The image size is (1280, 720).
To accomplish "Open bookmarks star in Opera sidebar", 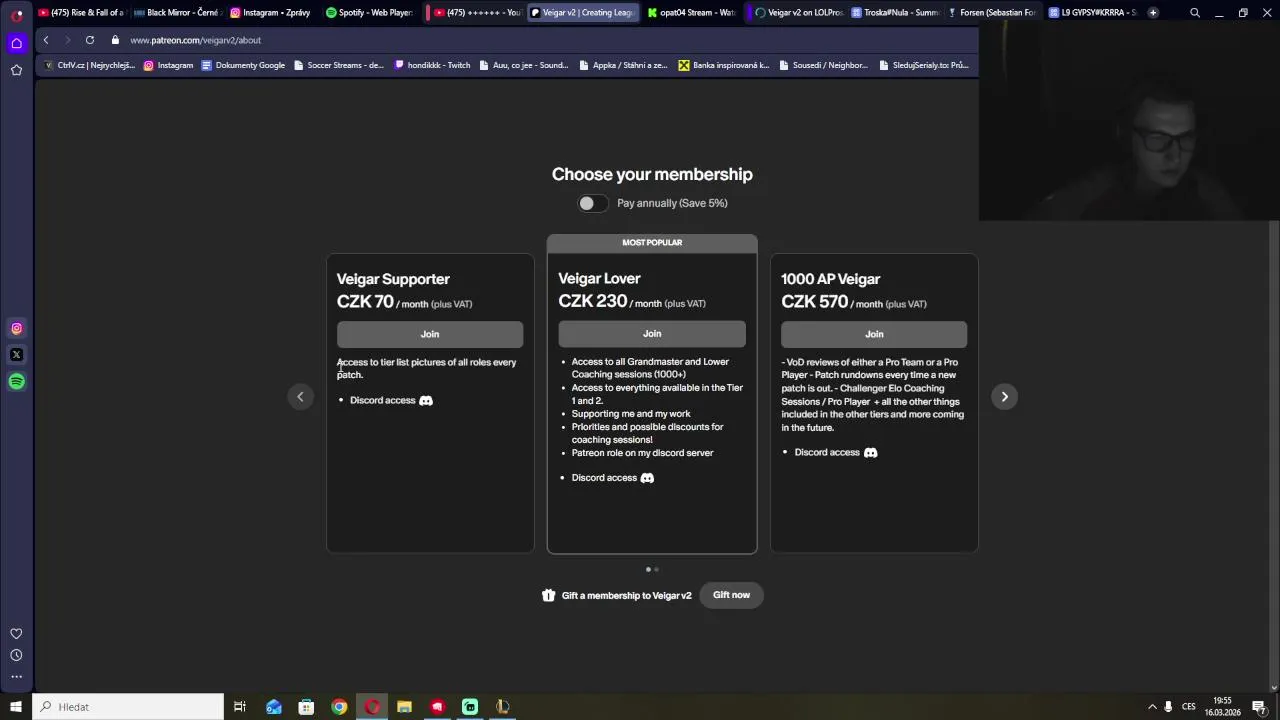I will (16, 70).
